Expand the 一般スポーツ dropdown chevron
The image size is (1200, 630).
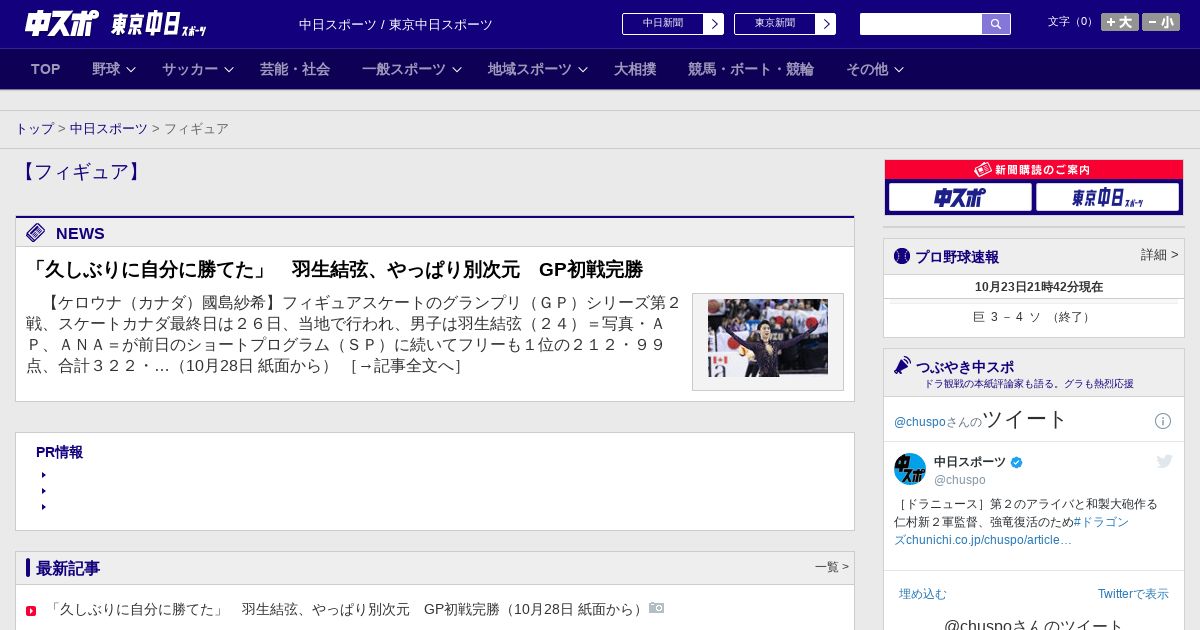click(x=457, y=69)
